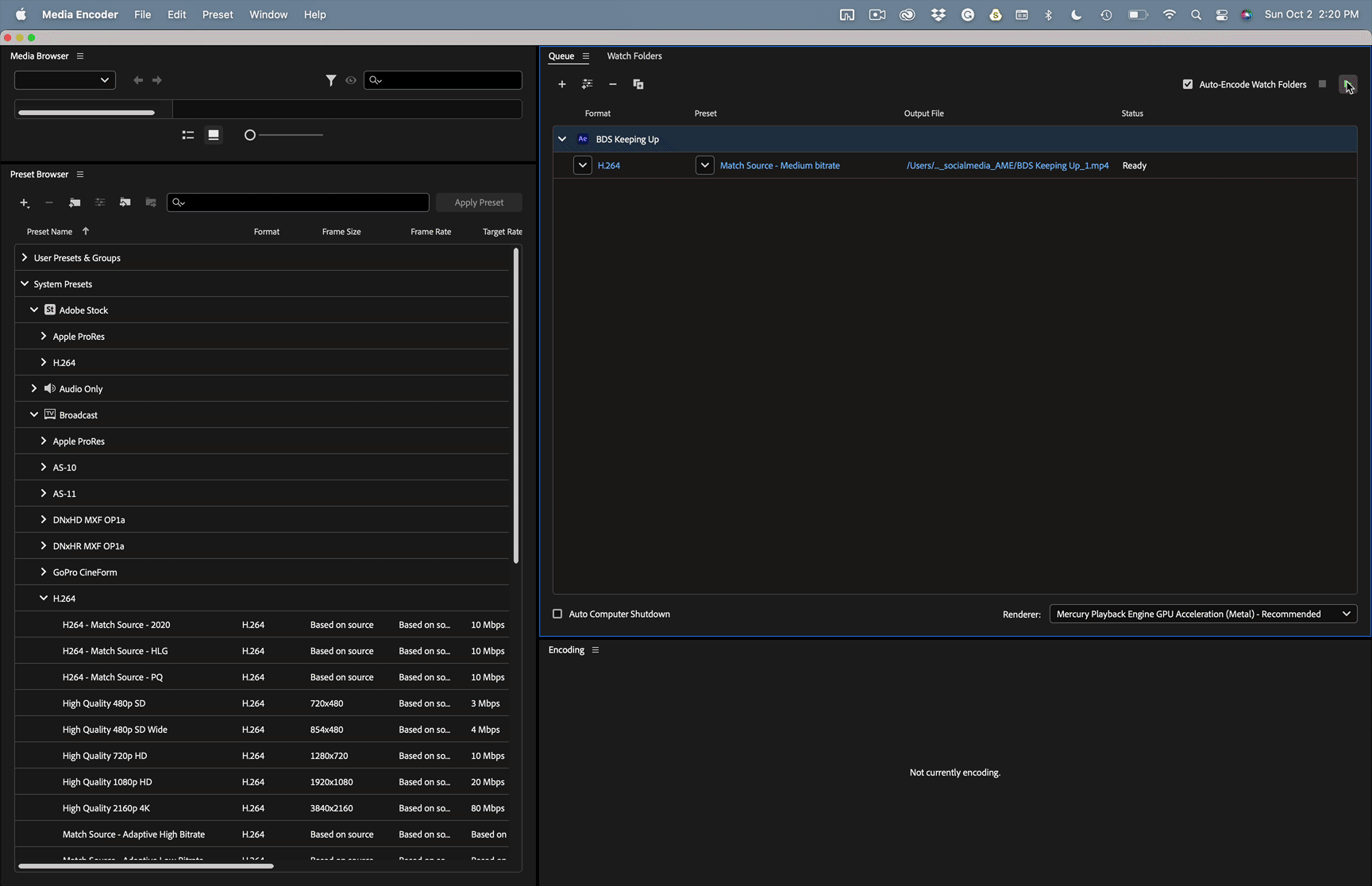Open the preset settings icon in Preset Browser
The width and height of the screenshot is (1372, 886).
pyautogui.click(x=100, y=202)
